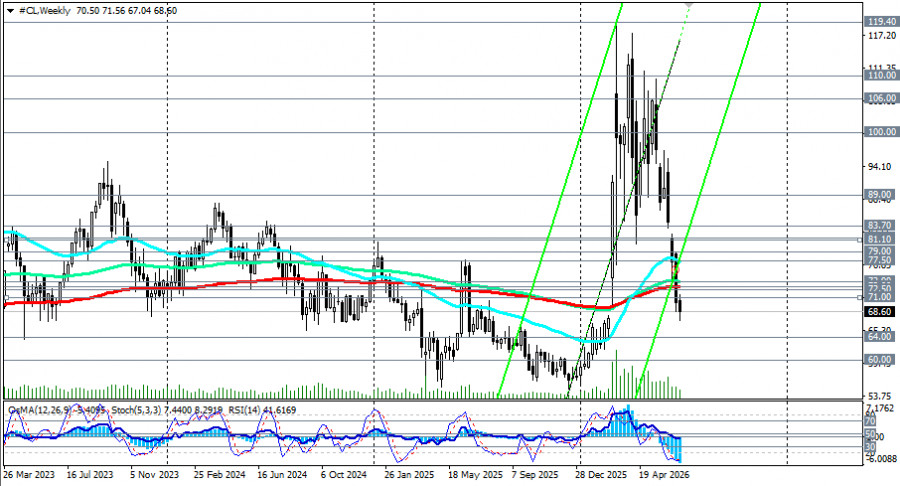Select the 64.00 support level label
The width and height of the screenshot is (900, 486).
tap(880, 337)
